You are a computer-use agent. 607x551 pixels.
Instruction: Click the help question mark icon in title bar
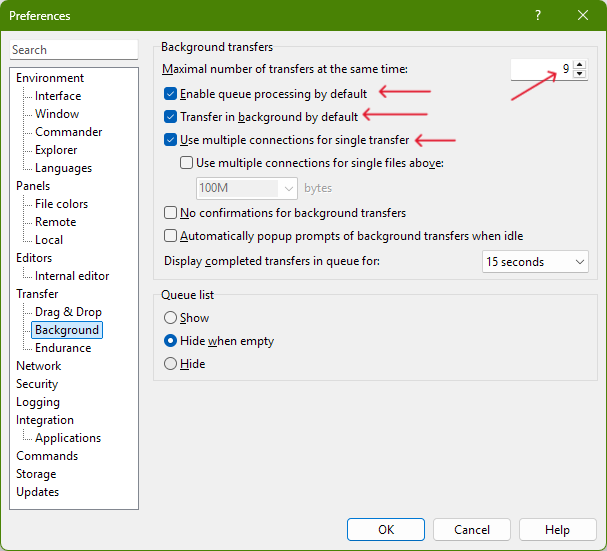point(537,16)
